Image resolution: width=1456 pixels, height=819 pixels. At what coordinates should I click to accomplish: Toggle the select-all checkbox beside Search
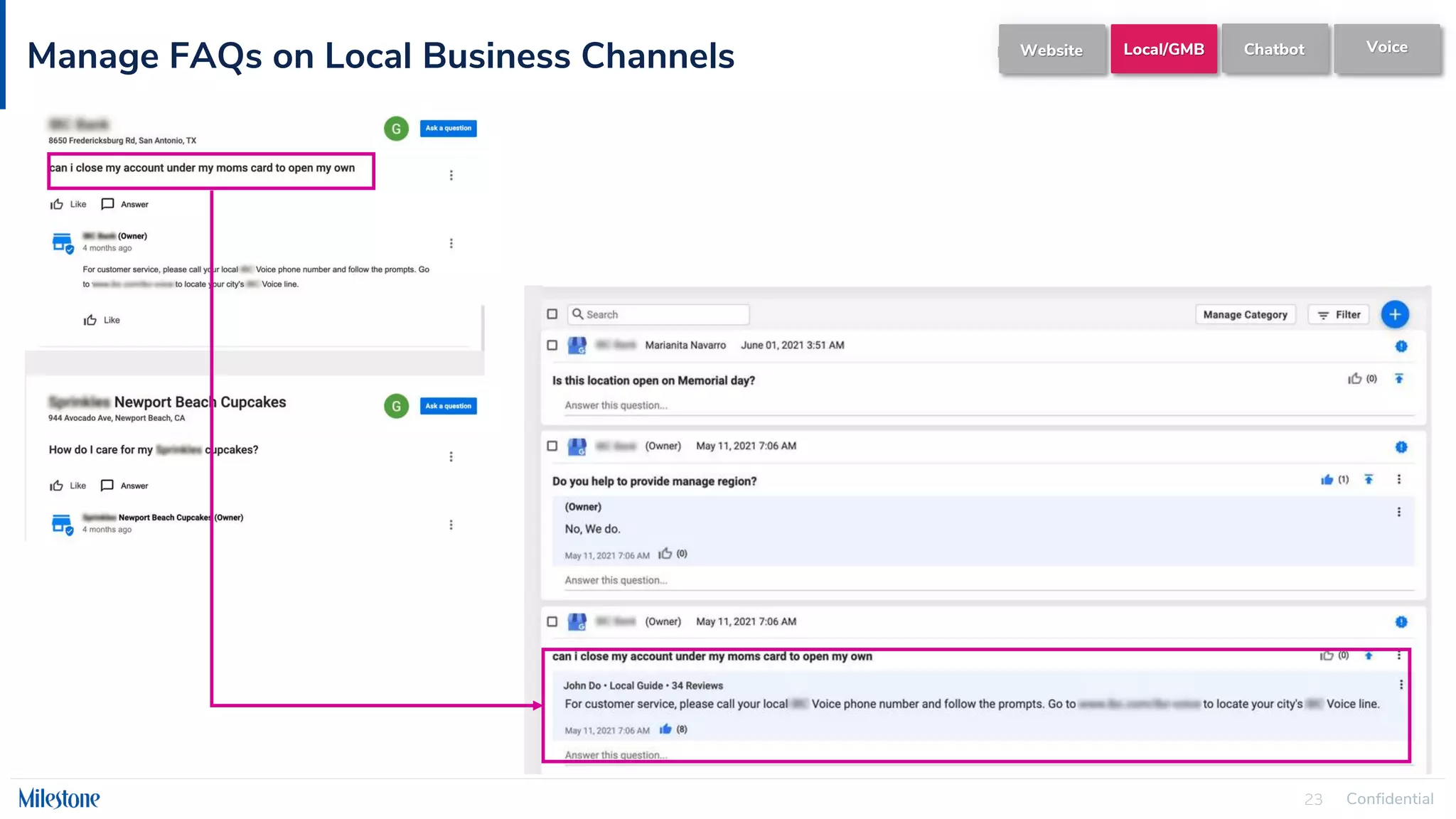coord(552,314)
